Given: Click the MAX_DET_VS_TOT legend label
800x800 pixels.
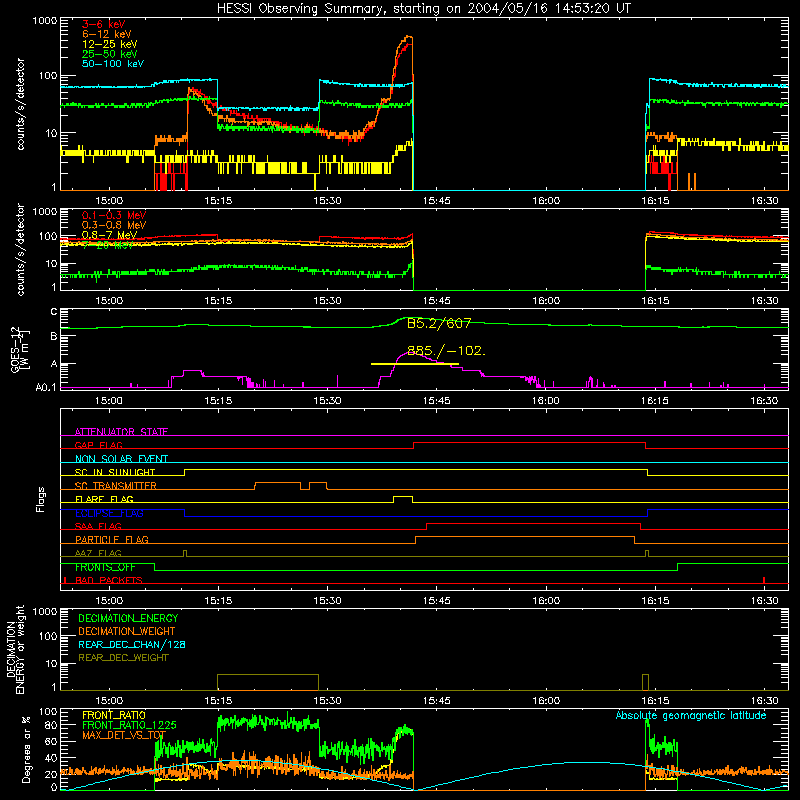Looking at the screenshot, I should [x=124, y=735].
